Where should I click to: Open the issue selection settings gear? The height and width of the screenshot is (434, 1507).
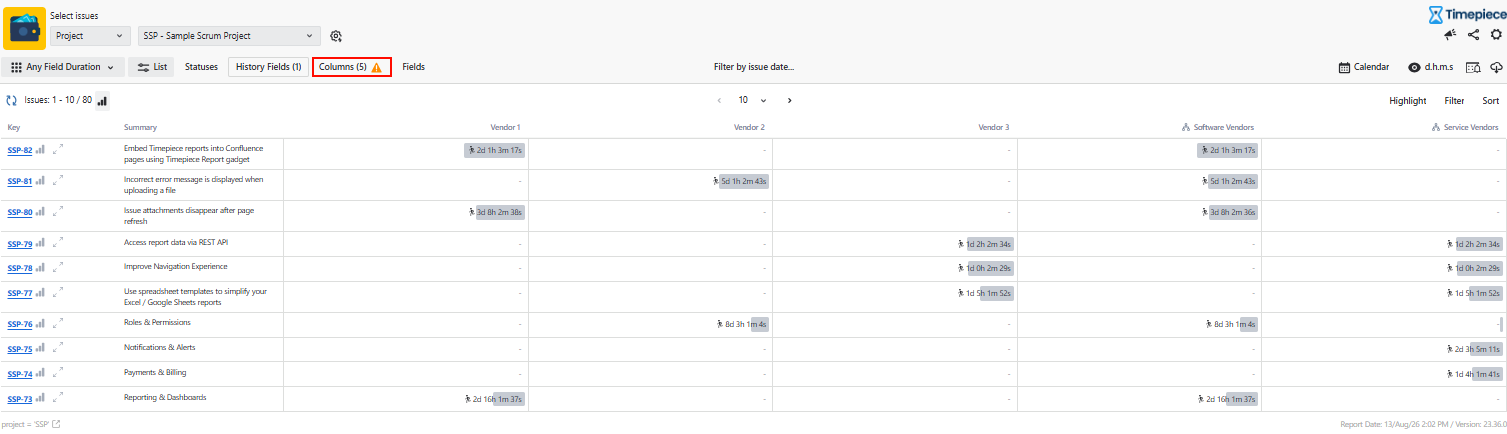pos(336,36)
